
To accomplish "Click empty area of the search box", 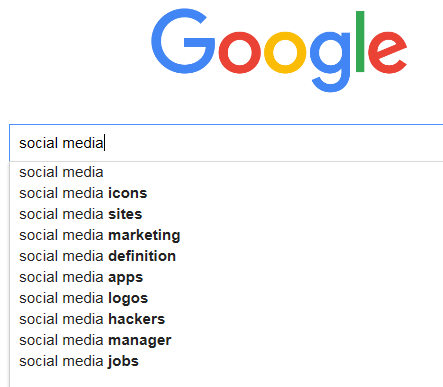I will (x=273, y=143).
